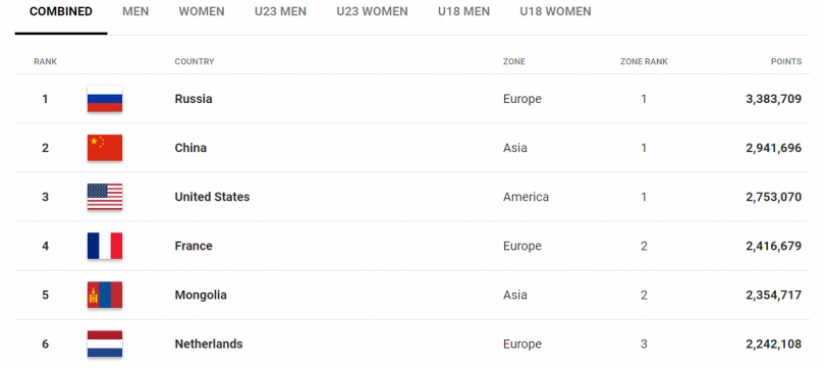The image size is (825, 368).
Task: Select the U18 WOMEN tab
Action: [x=555, y=12]
